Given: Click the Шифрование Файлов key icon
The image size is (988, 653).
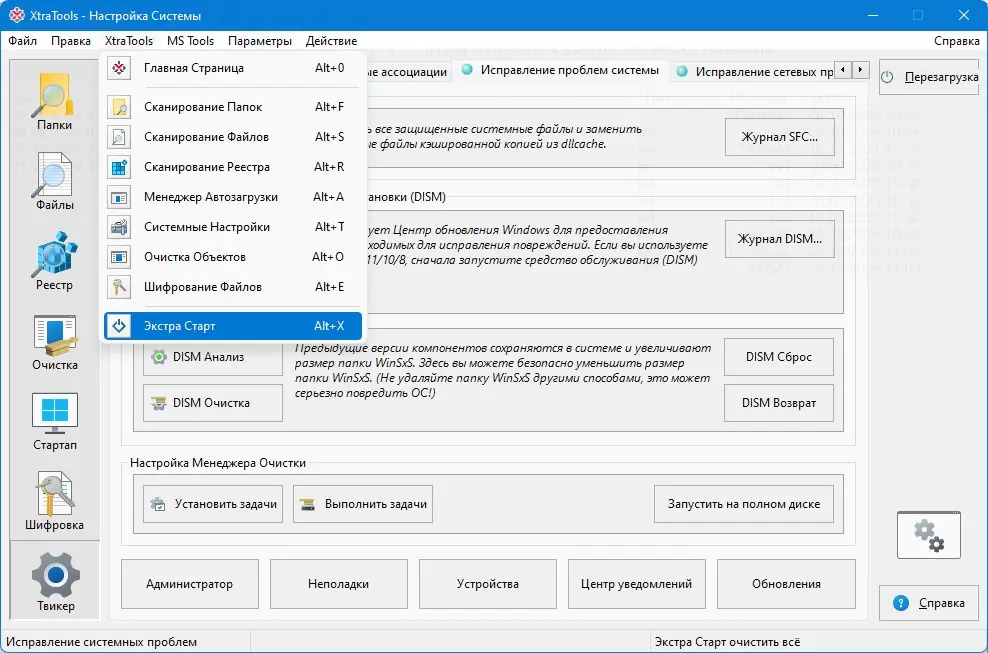Looking at the screenshot, I should tap(119, 287).
